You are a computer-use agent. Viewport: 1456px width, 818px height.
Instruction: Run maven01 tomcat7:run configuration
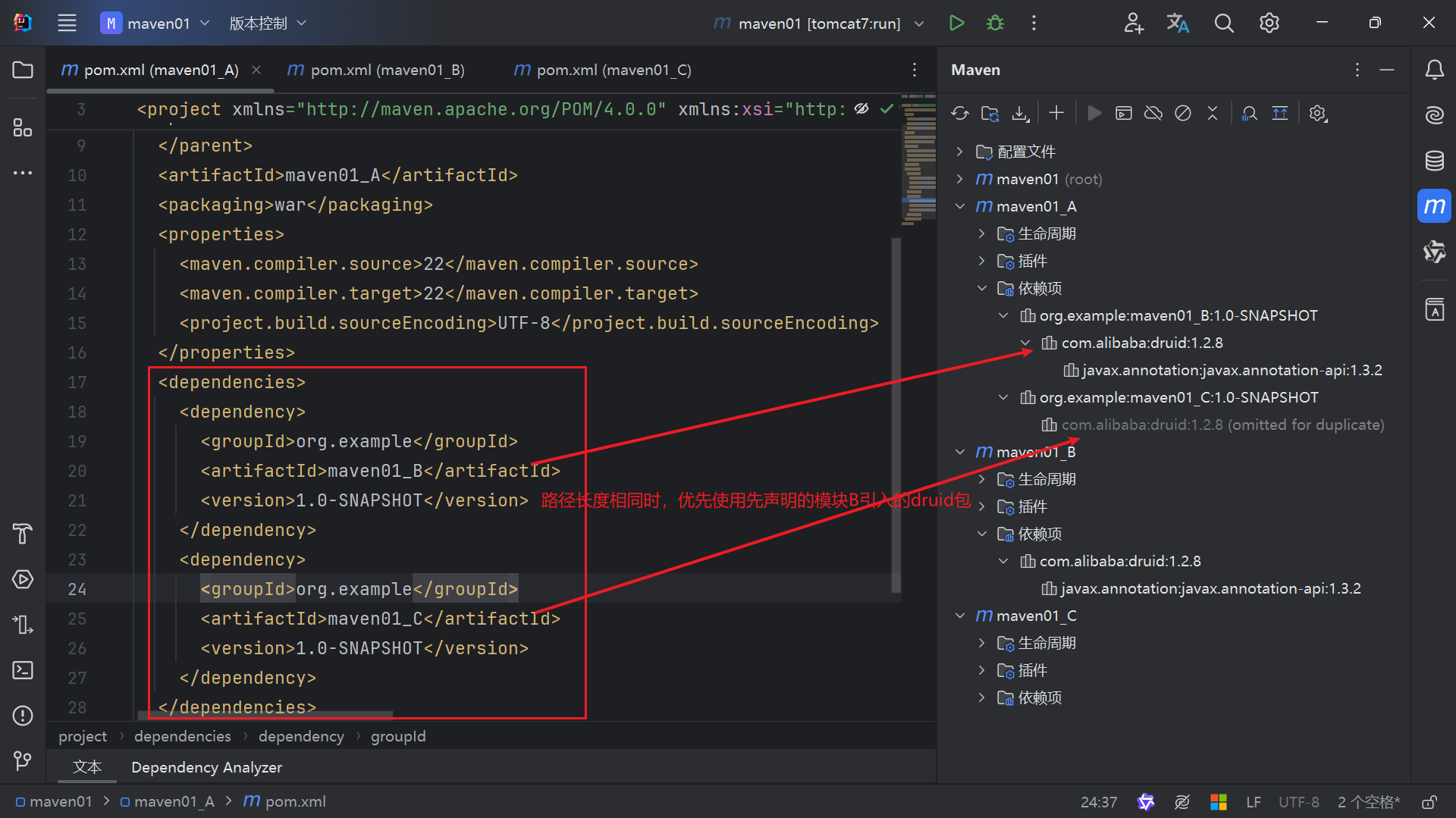956,23
